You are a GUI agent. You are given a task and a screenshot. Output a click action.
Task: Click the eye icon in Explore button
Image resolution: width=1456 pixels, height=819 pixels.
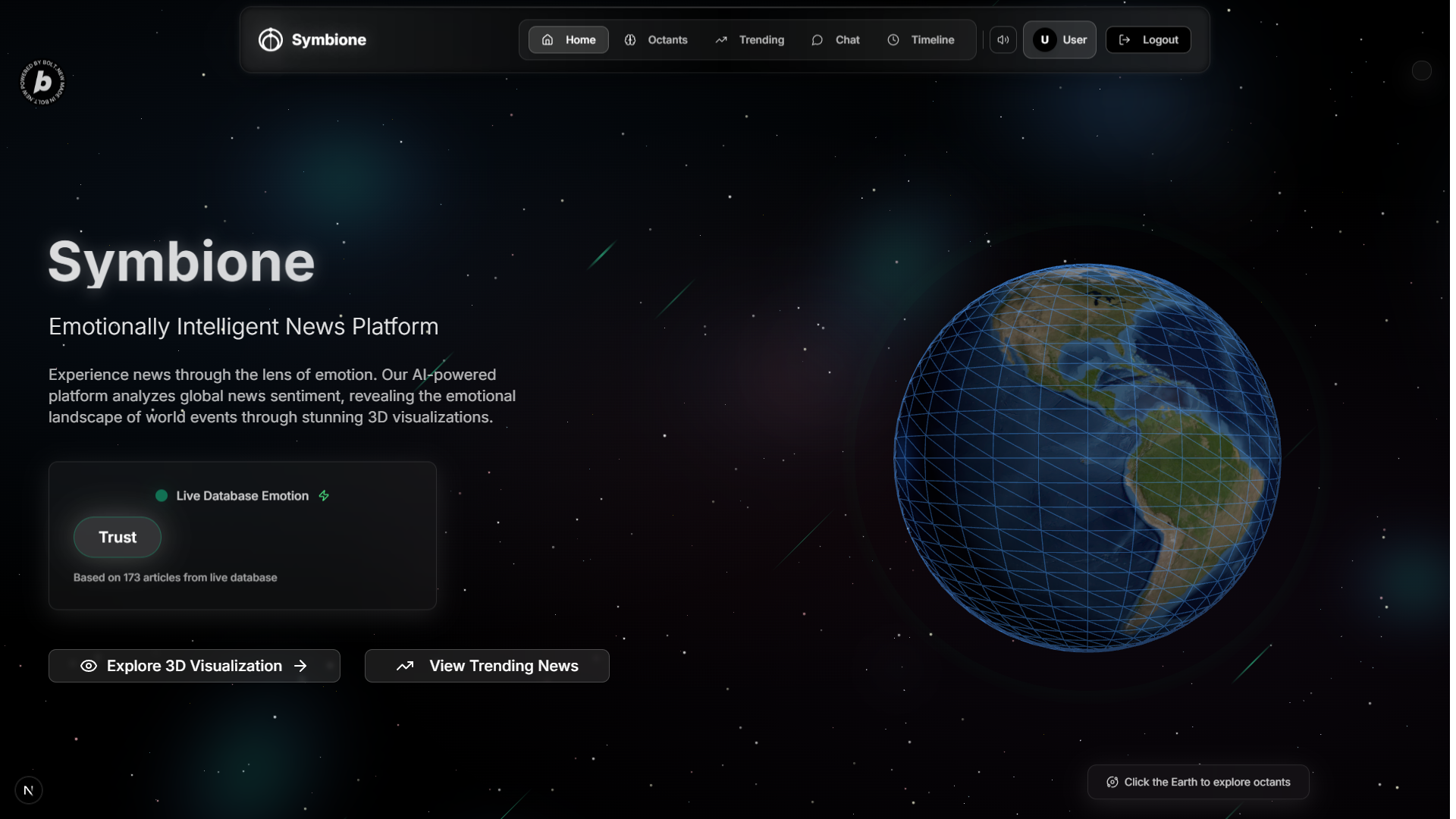pos(89,666)
